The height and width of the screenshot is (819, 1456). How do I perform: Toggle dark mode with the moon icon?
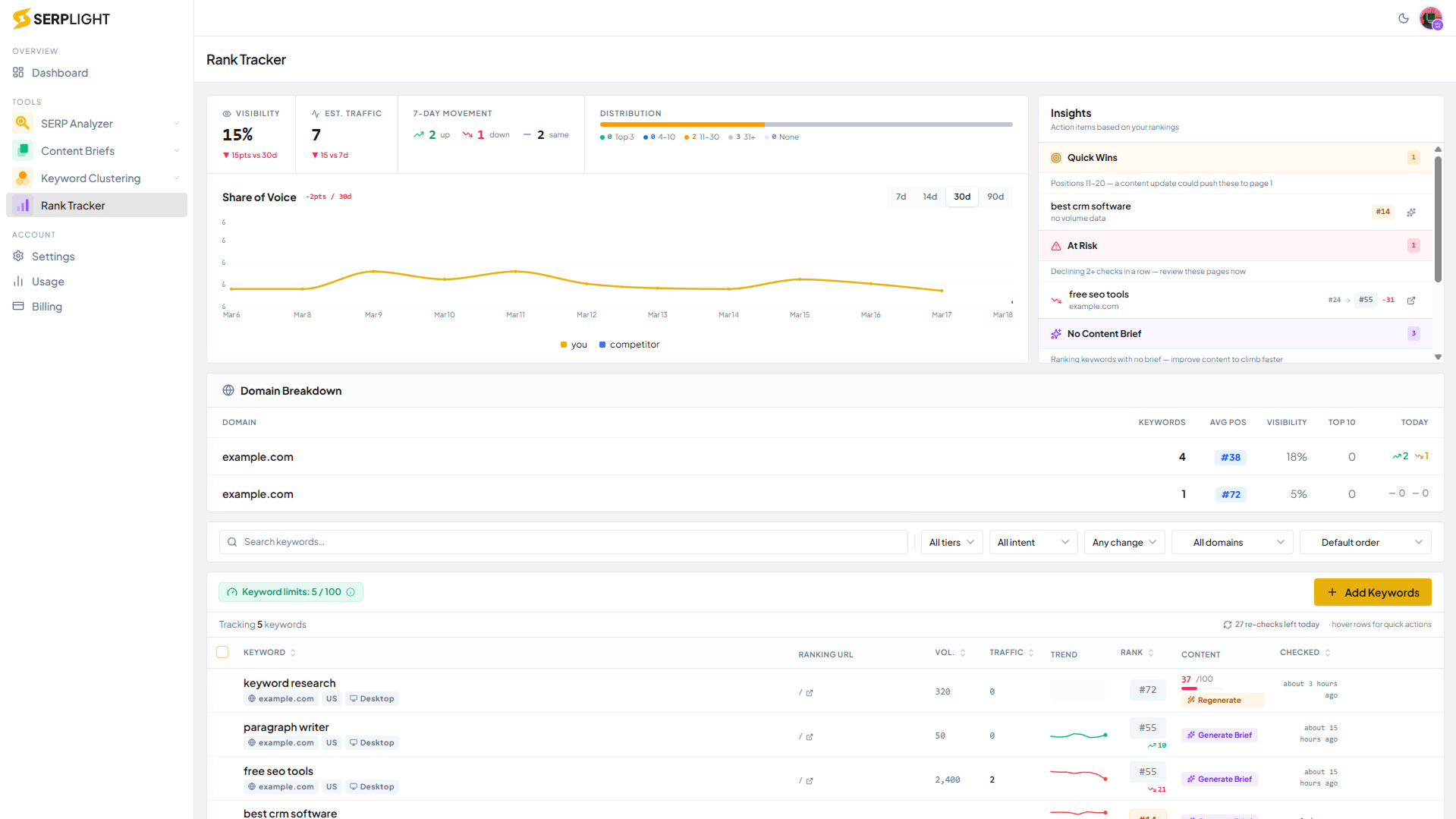(x=1404, y=18)
